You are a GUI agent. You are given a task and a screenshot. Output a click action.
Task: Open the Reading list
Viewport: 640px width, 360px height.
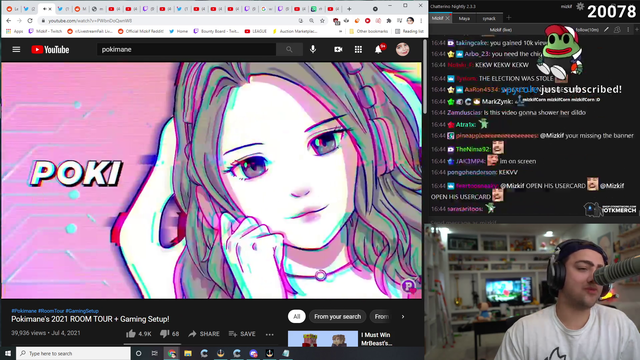pos(409,31)
